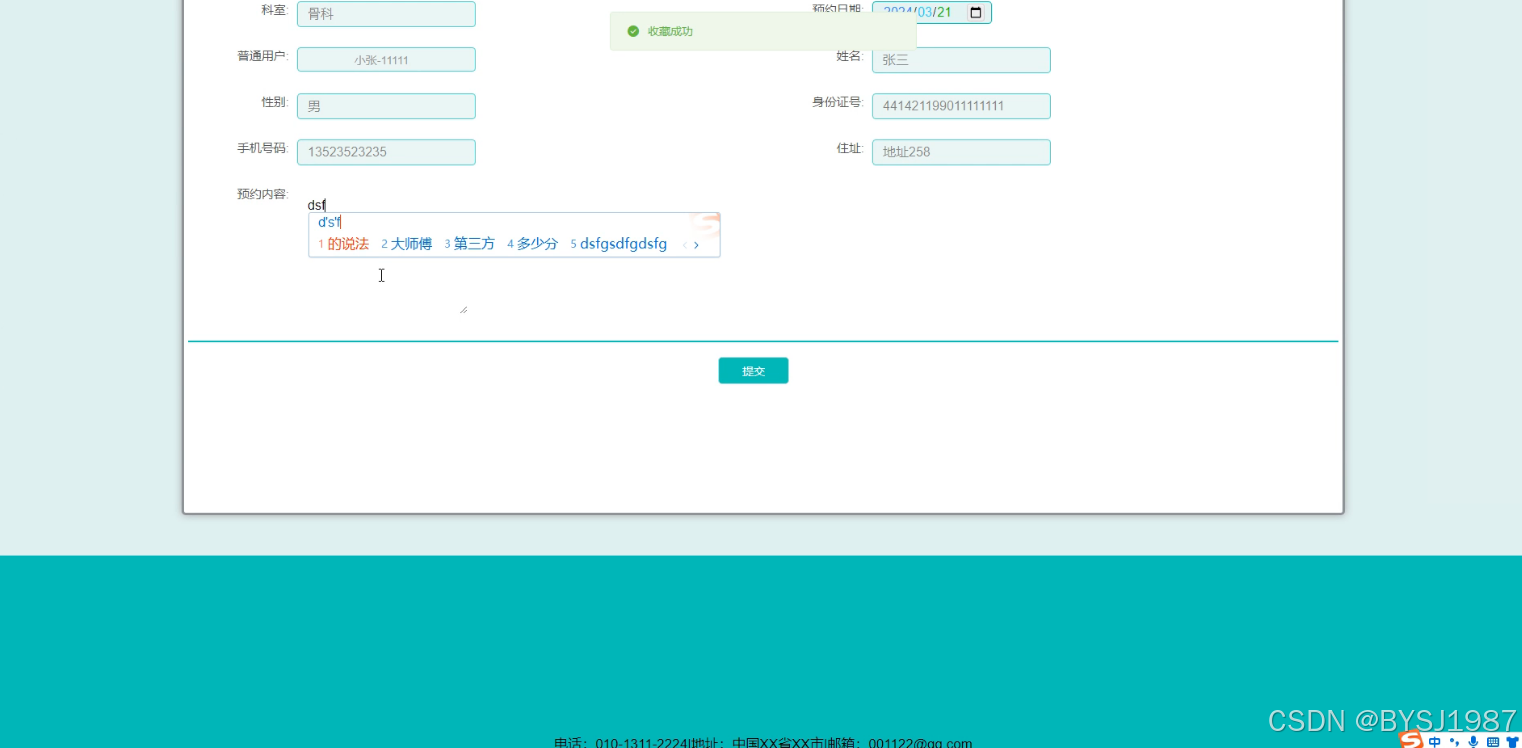Click the d's'f pinyin composition text
1522x748 pixels.
329,222
